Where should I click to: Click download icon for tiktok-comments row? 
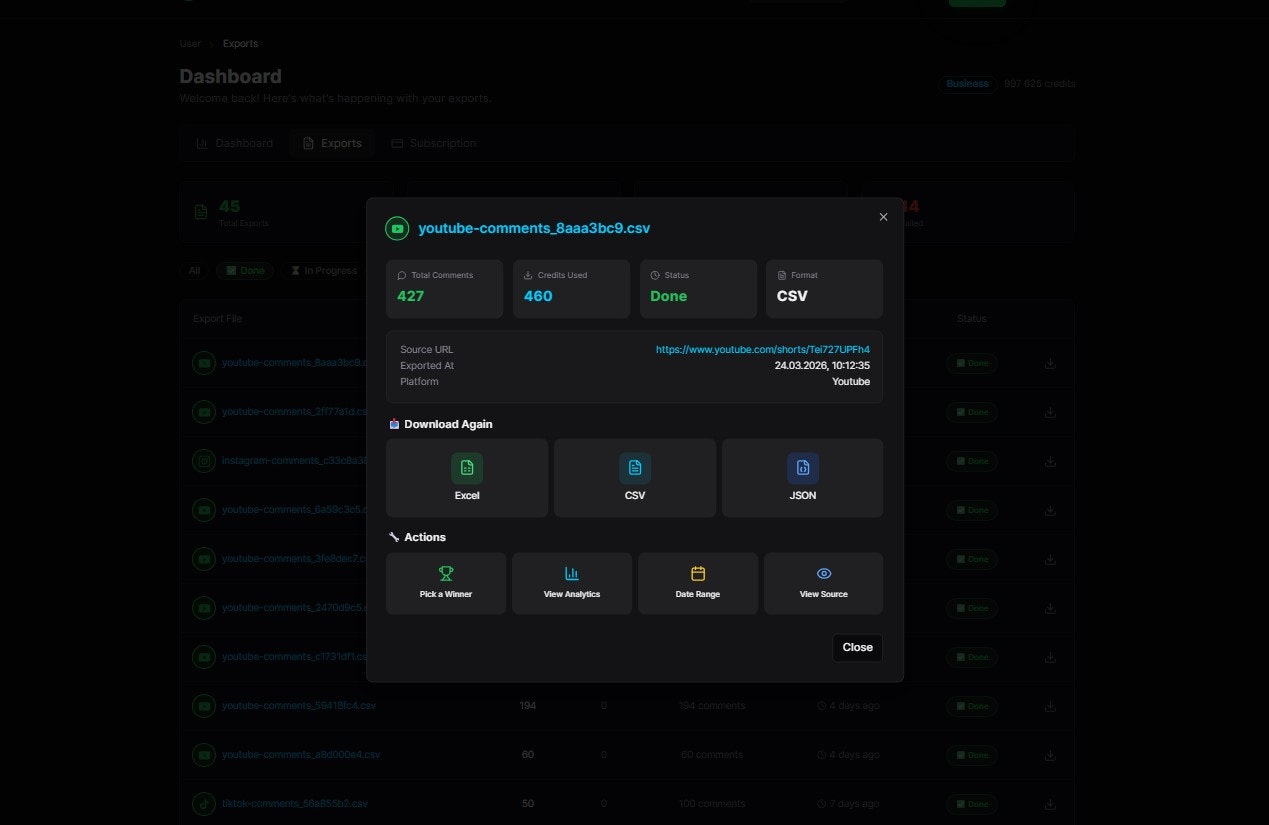click(1050, 804)
